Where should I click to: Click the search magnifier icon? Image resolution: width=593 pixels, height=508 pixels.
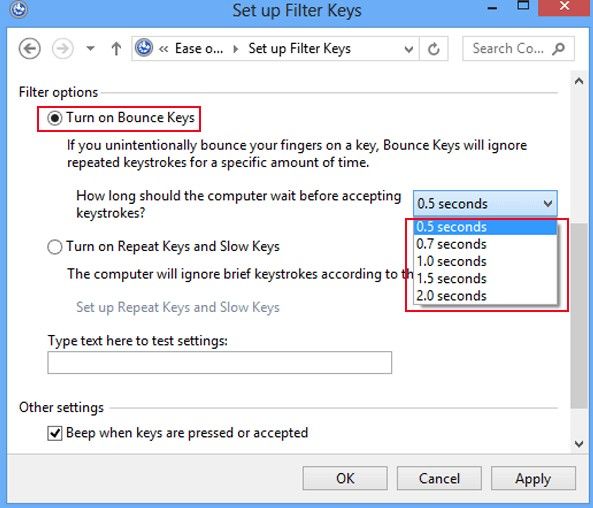(558, 49)
